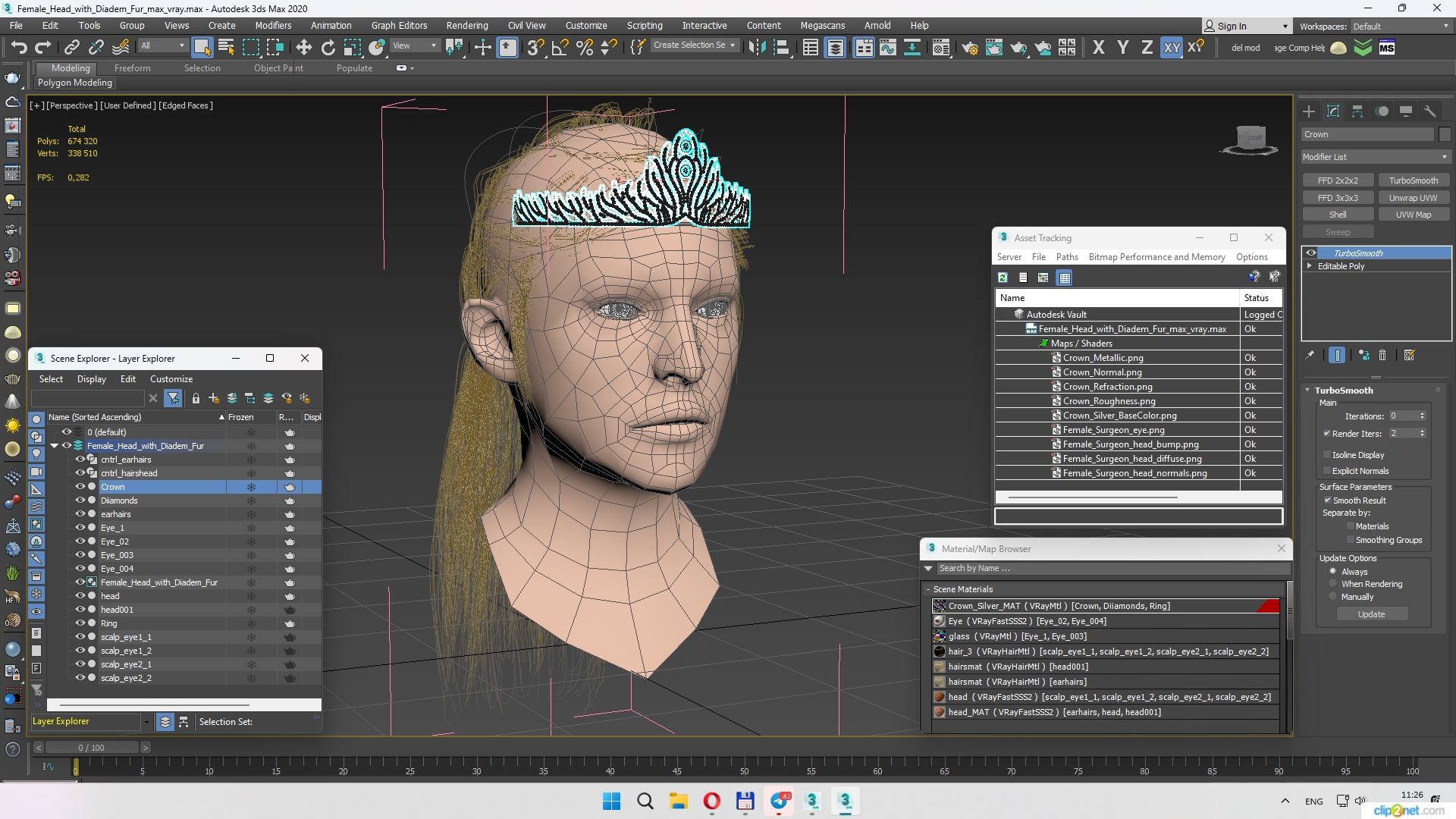Click Remove modifier trash icon
This screenshot has width=1456, height=819.
point(1382,355)
